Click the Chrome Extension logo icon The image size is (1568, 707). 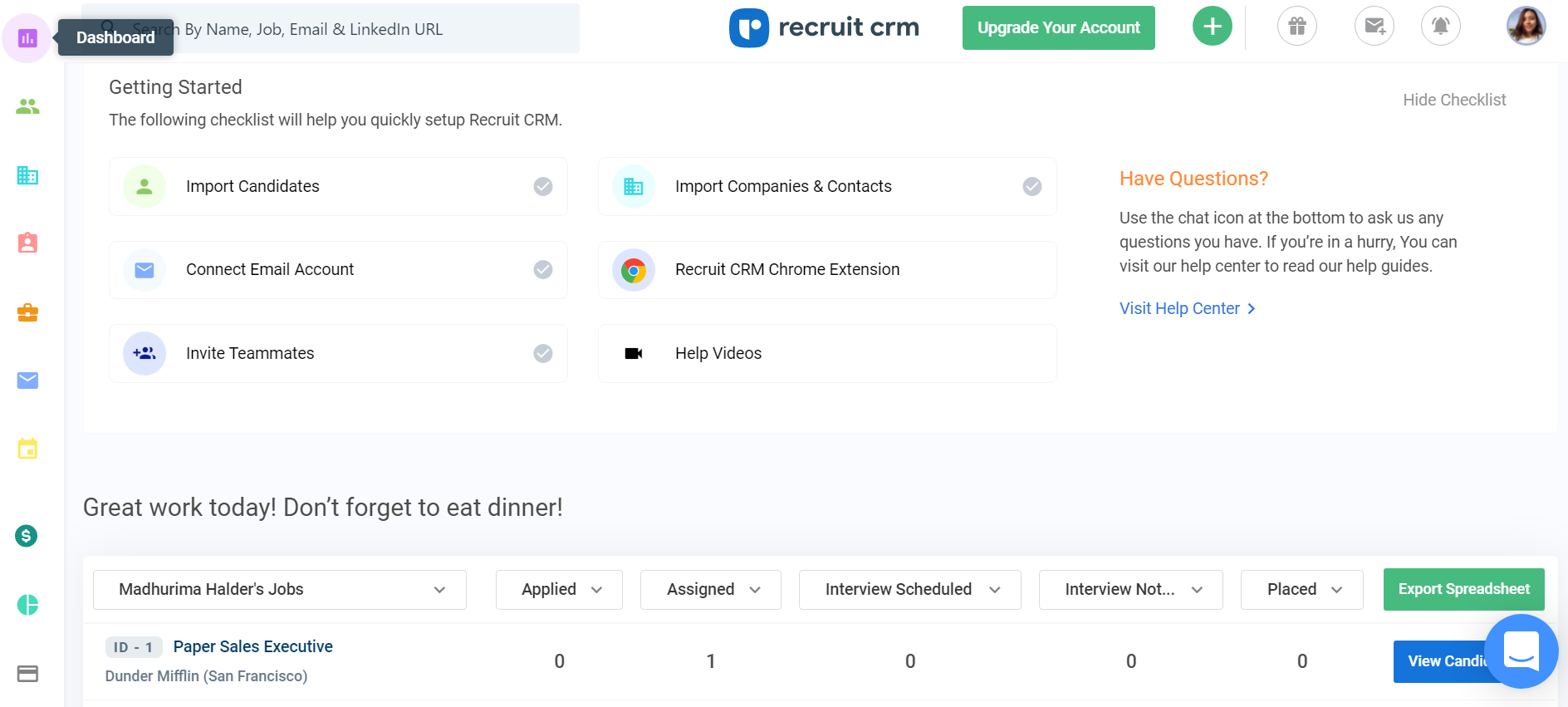(x=634, y=270)
